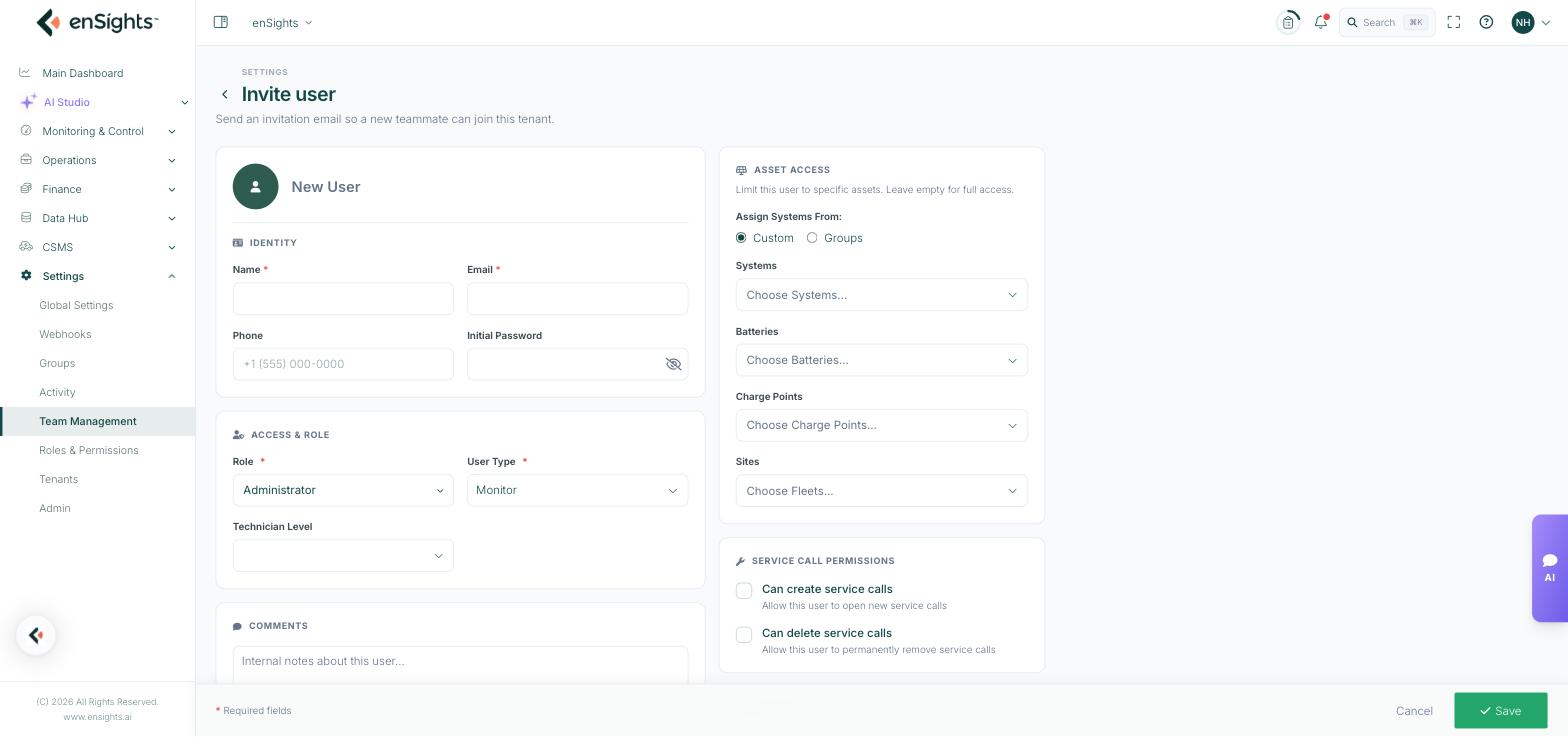Select the Groups radio option
1568x737 pixels.
[812, 238]
